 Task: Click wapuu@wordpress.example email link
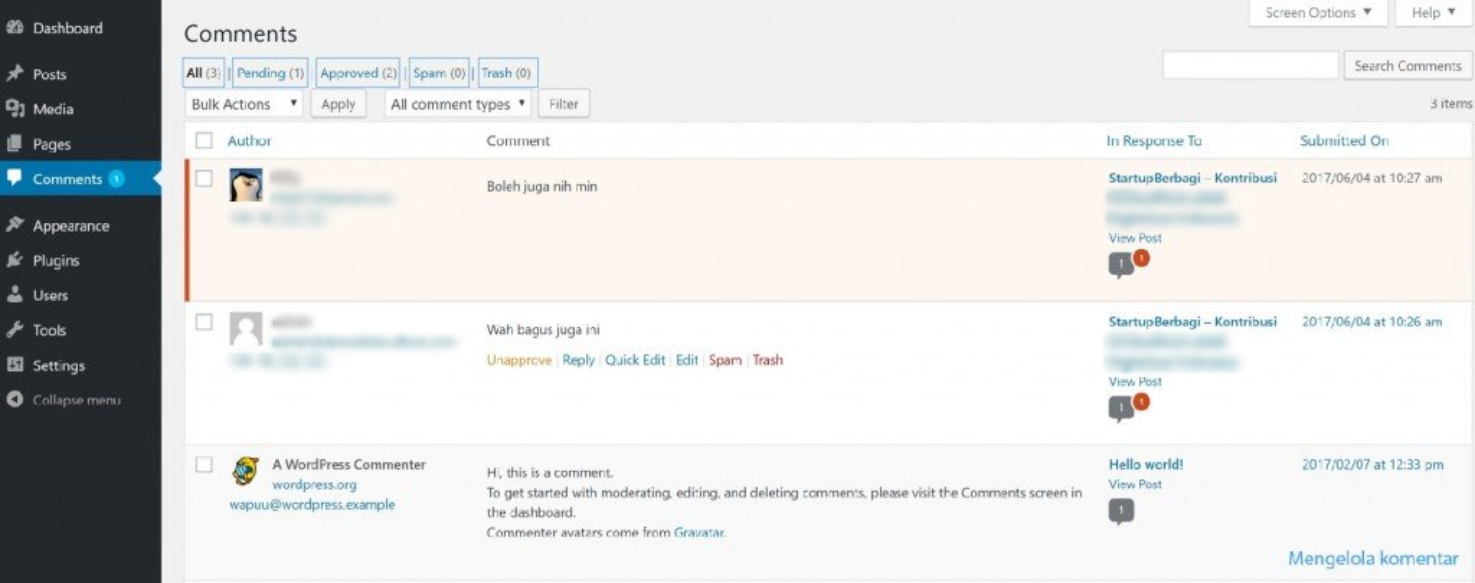(312, 504)
